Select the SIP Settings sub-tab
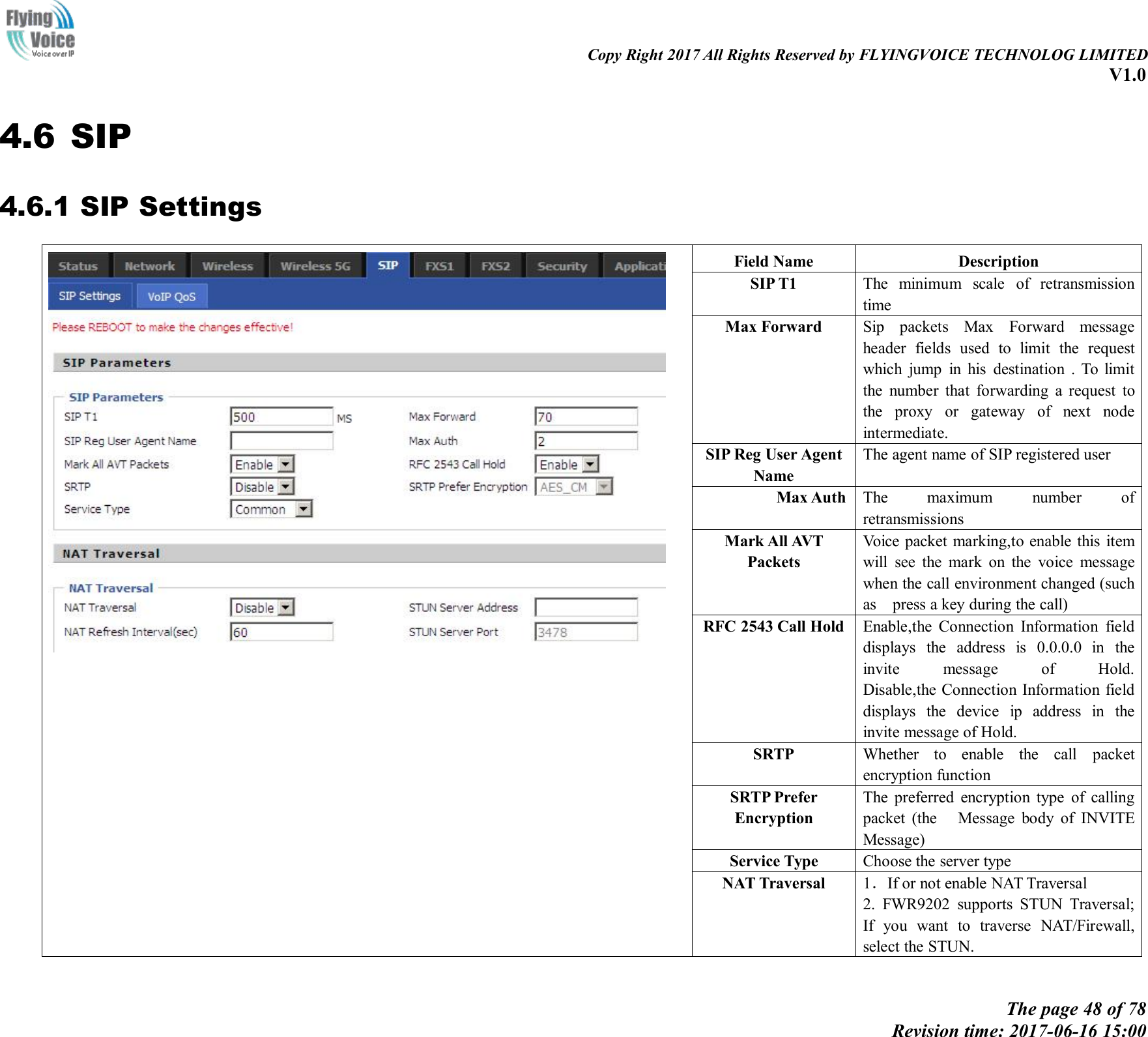 point(89,295)
